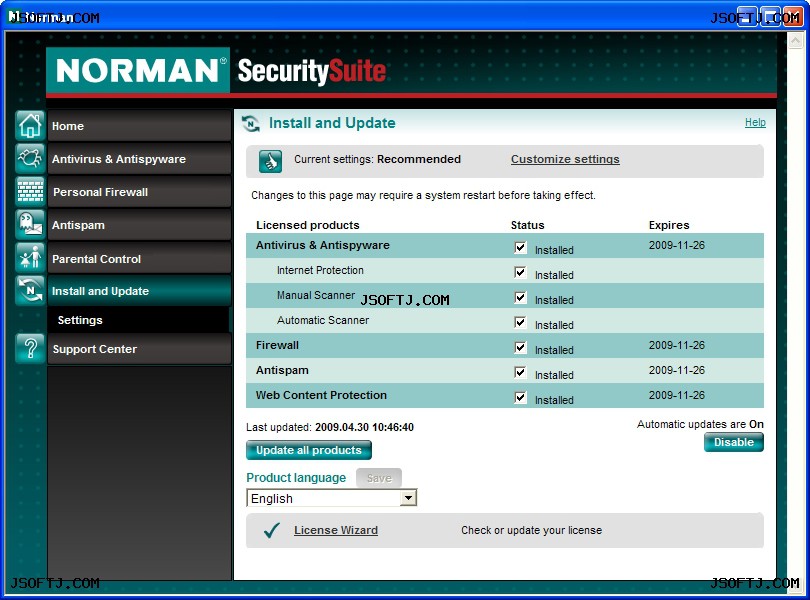
Task: Click the Current settings: Recommended text
Action: [377, 159]
